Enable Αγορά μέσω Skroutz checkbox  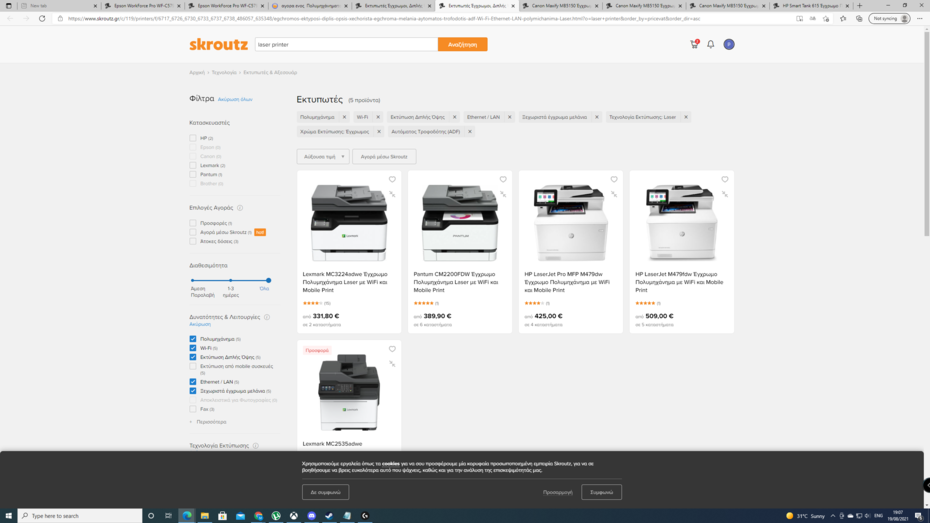point(193,232)
